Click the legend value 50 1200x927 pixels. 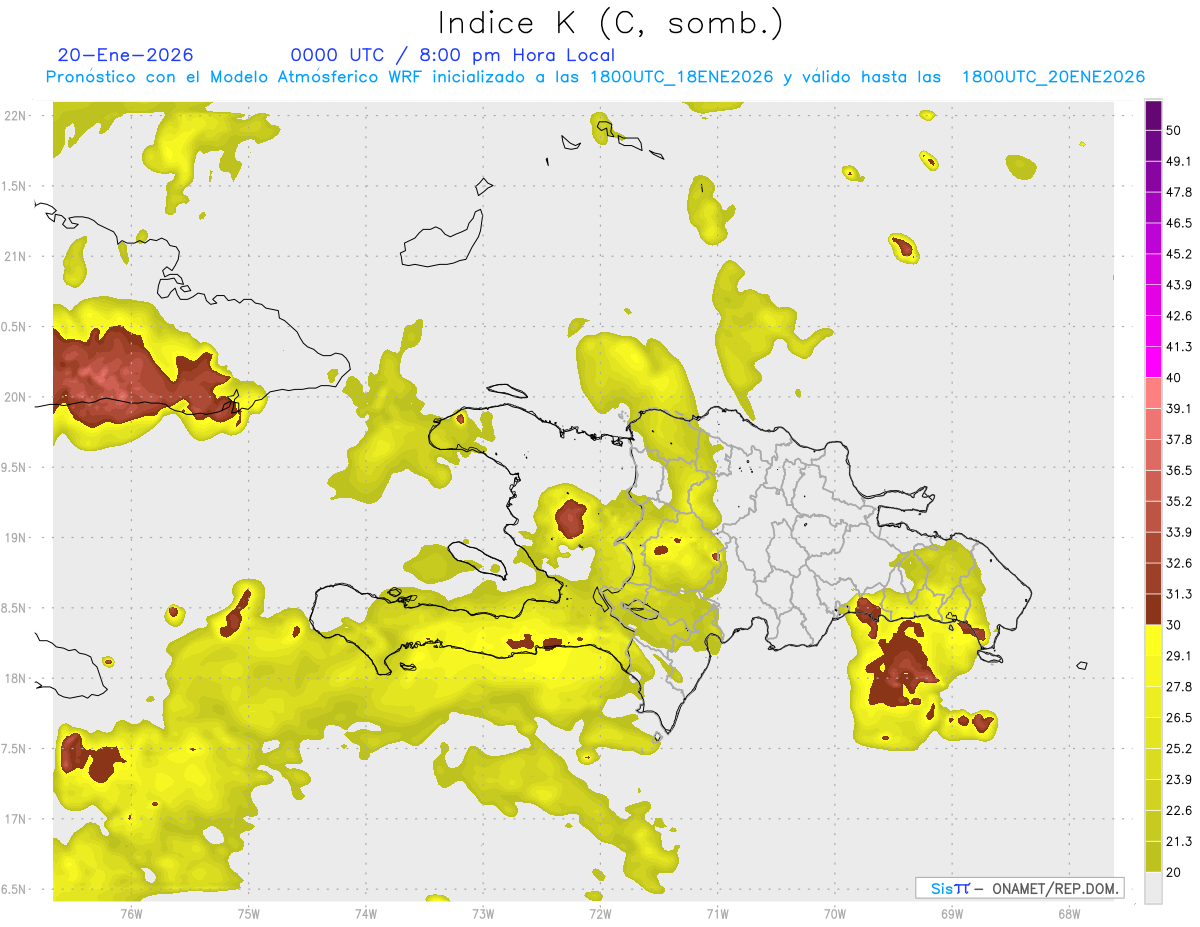click(x=1175, y=131)
